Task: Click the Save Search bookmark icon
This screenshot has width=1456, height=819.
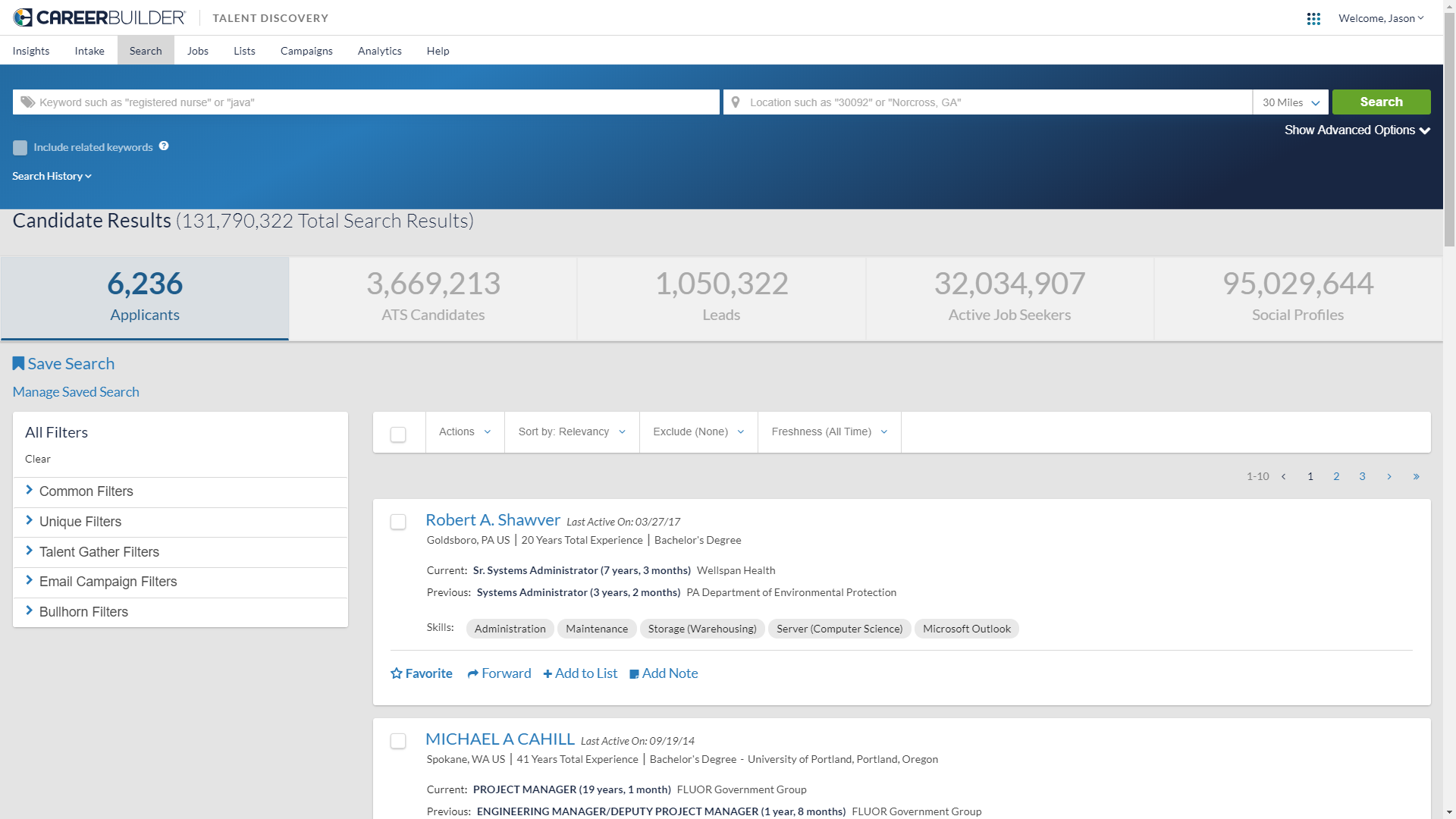Action: 19,364
